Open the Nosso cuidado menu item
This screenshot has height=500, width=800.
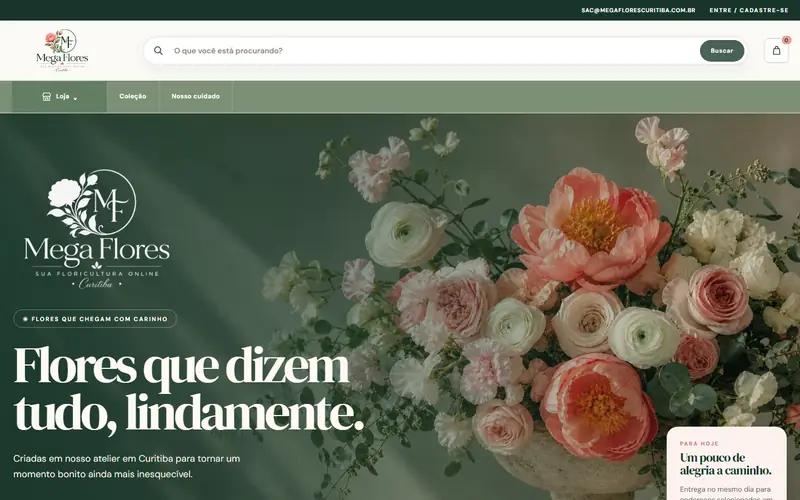(195, 96)
